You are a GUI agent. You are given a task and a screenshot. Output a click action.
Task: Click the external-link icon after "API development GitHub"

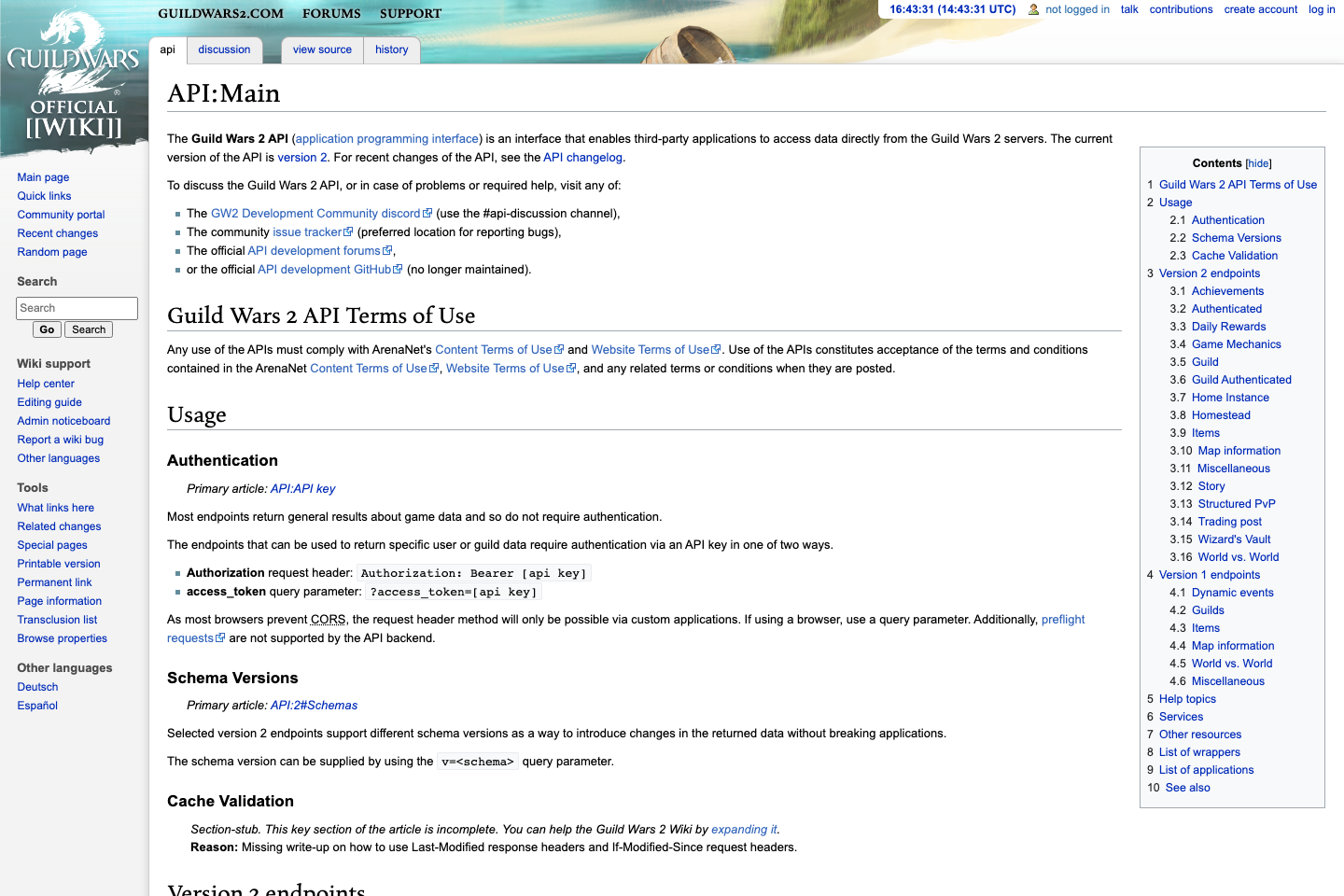pyautogui.click(x=399, y=269)
